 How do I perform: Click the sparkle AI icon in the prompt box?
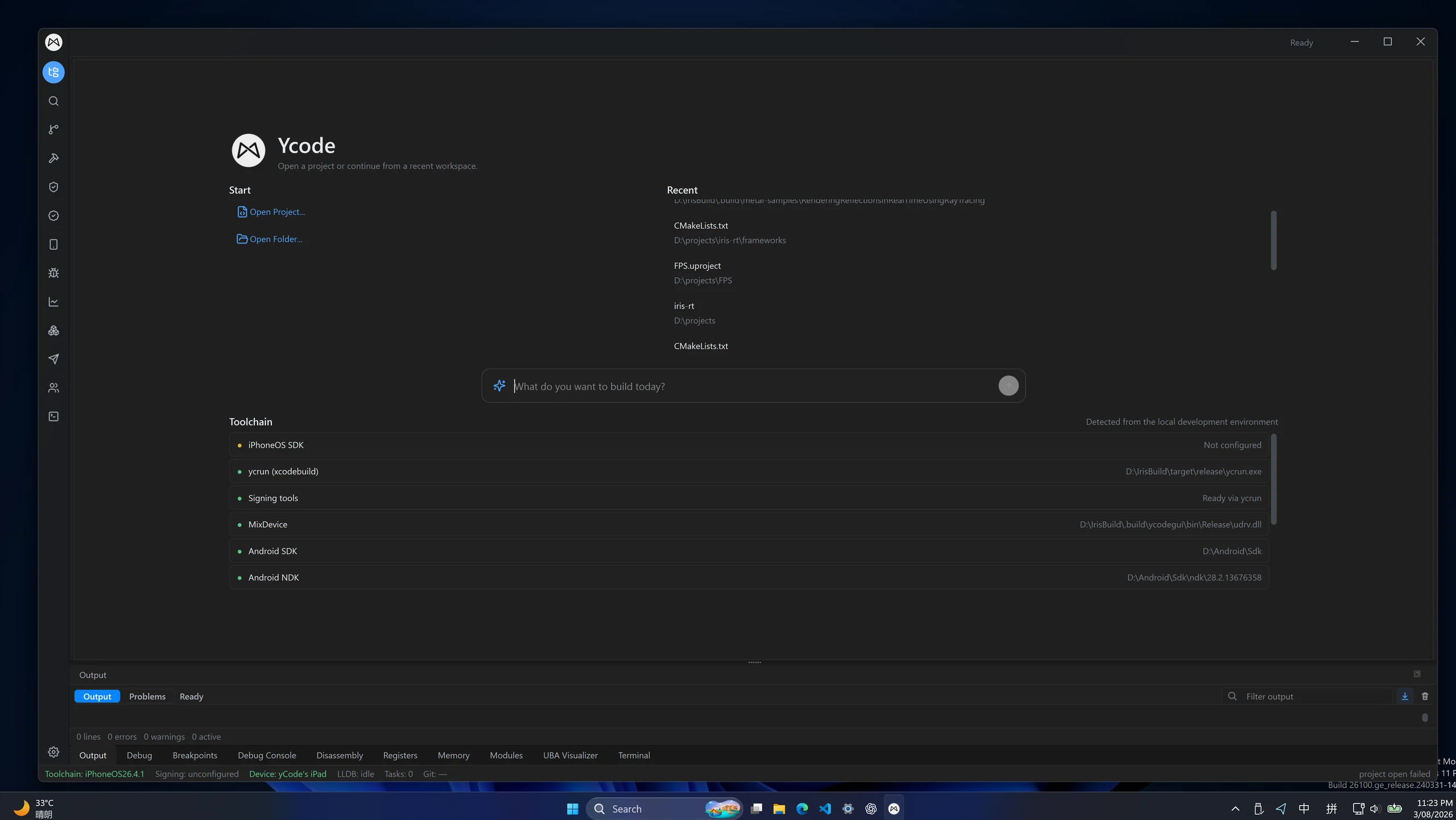click(499, 386)
